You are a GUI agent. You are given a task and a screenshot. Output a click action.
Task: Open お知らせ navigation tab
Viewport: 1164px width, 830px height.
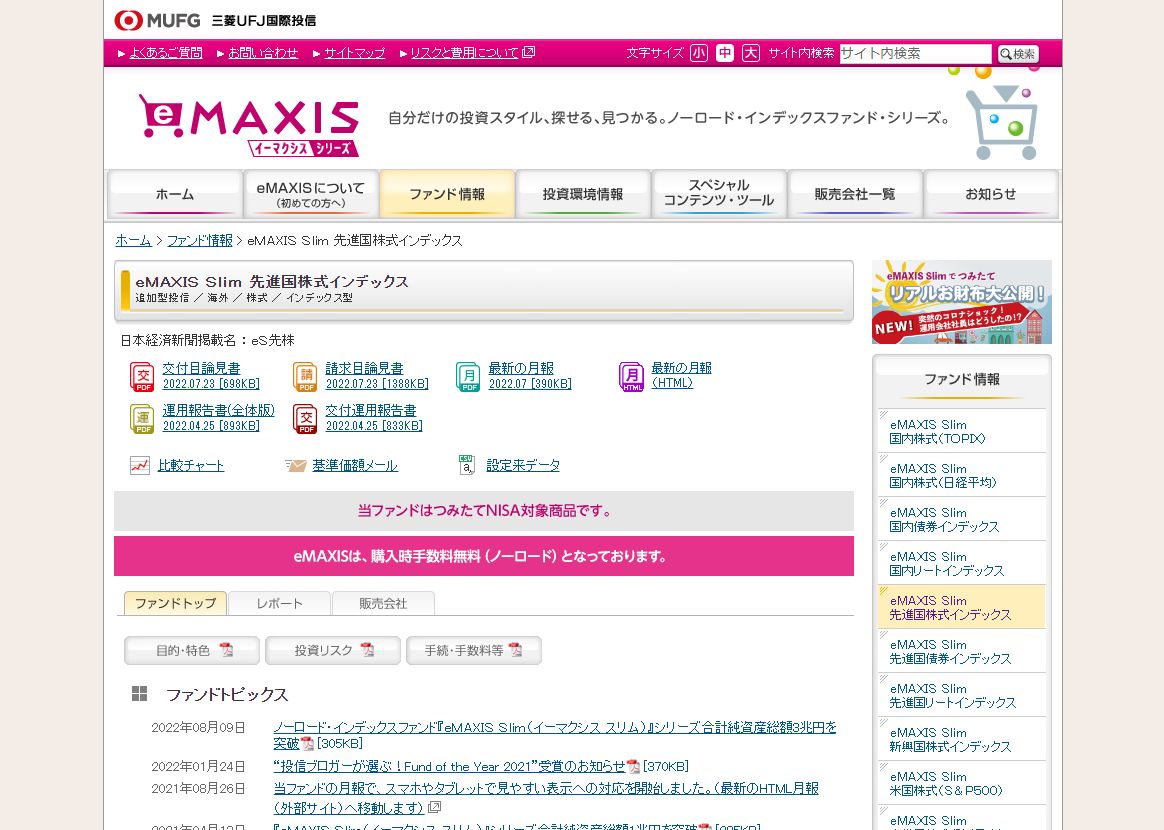coord(990,194)
